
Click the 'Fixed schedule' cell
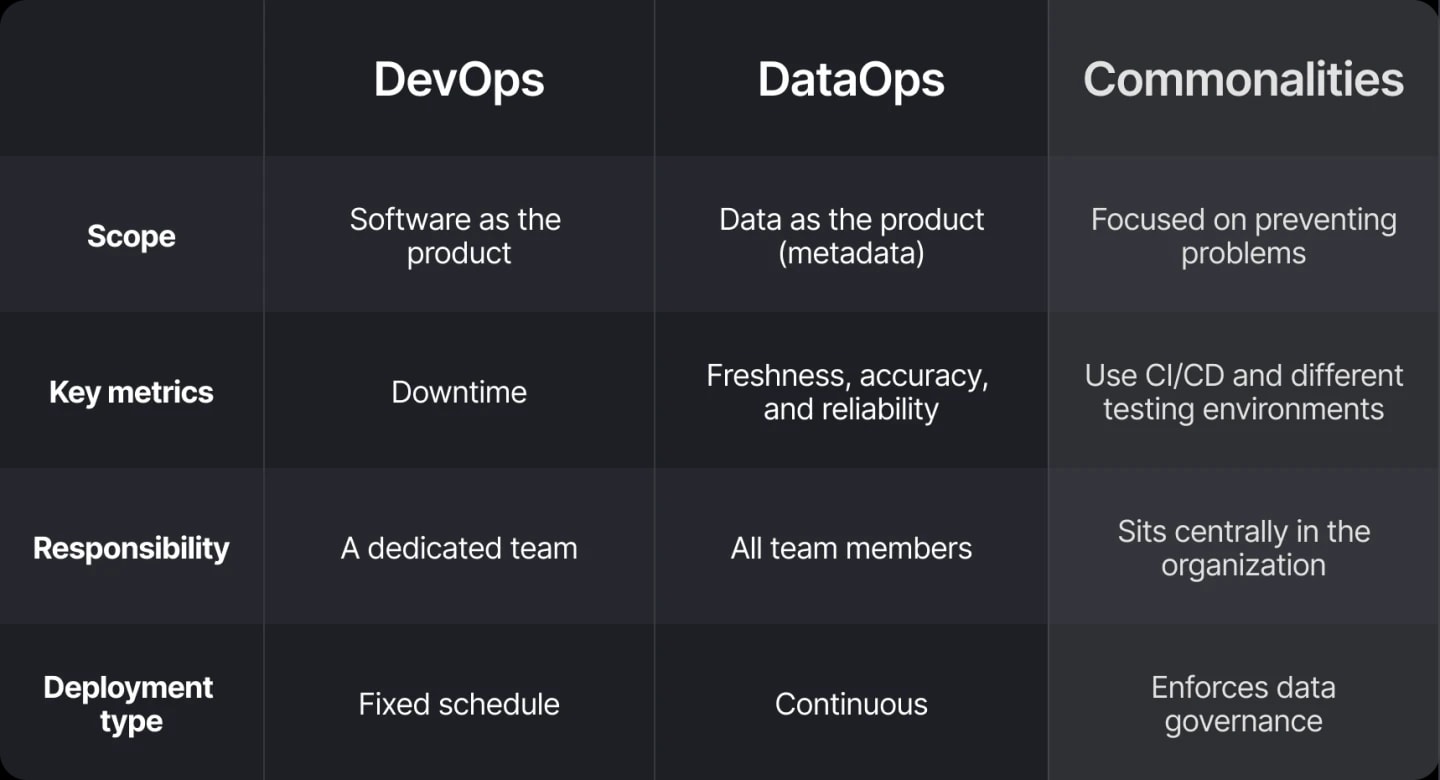pos(459,704)
